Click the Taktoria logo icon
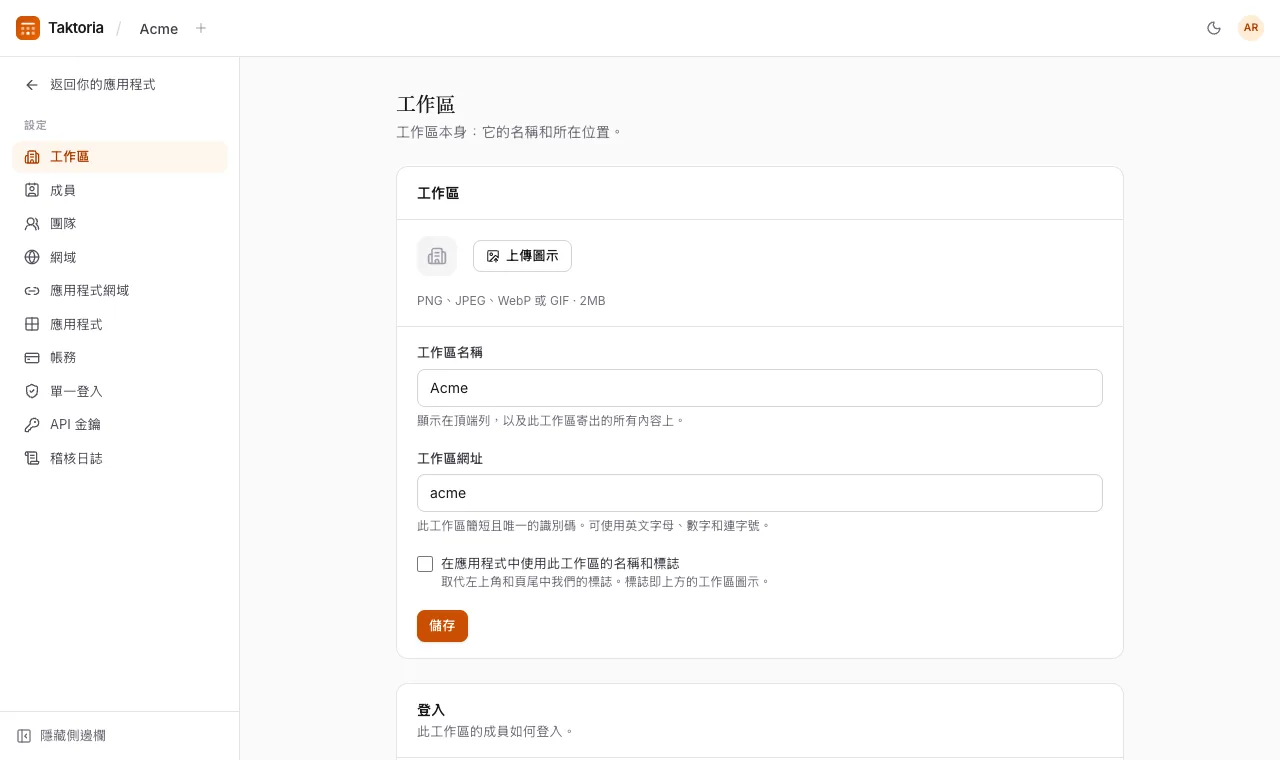The width and height of the screenshot is (1280, 760). click(28, 28)
